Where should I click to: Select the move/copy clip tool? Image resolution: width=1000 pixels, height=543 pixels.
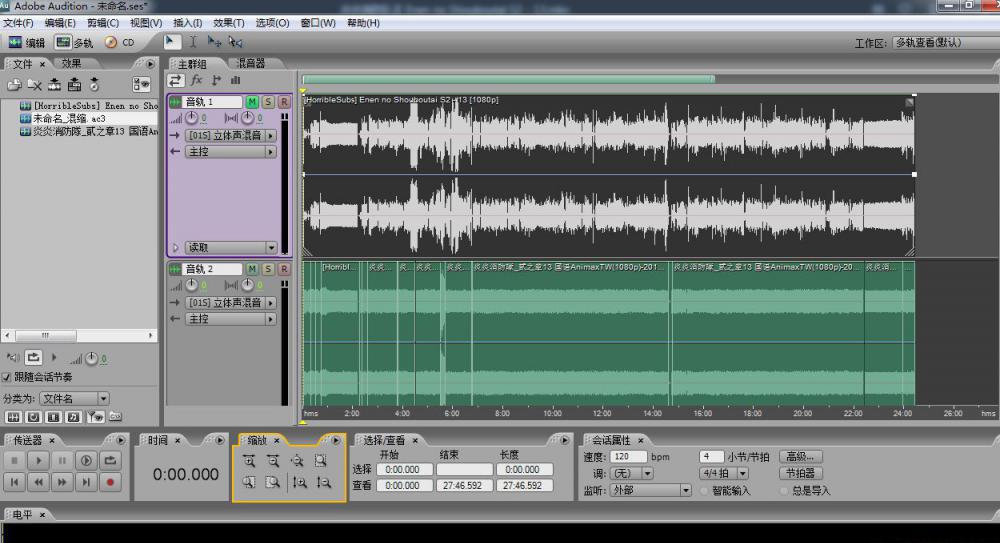click(x=214, y=42)
